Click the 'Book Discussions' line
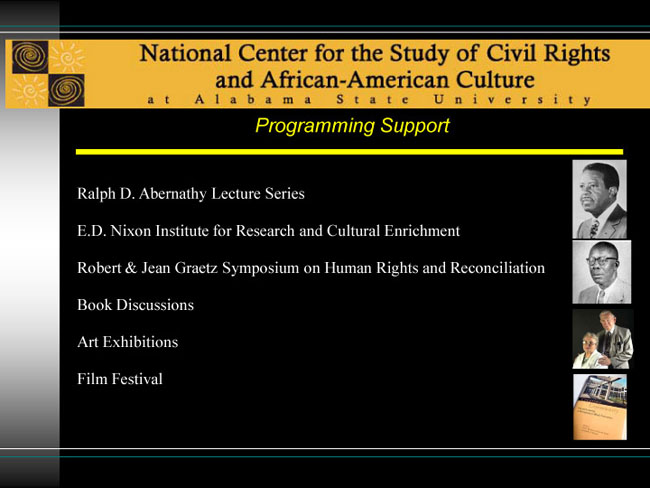This screenshot has height=488, width=650. click(136, 305)
